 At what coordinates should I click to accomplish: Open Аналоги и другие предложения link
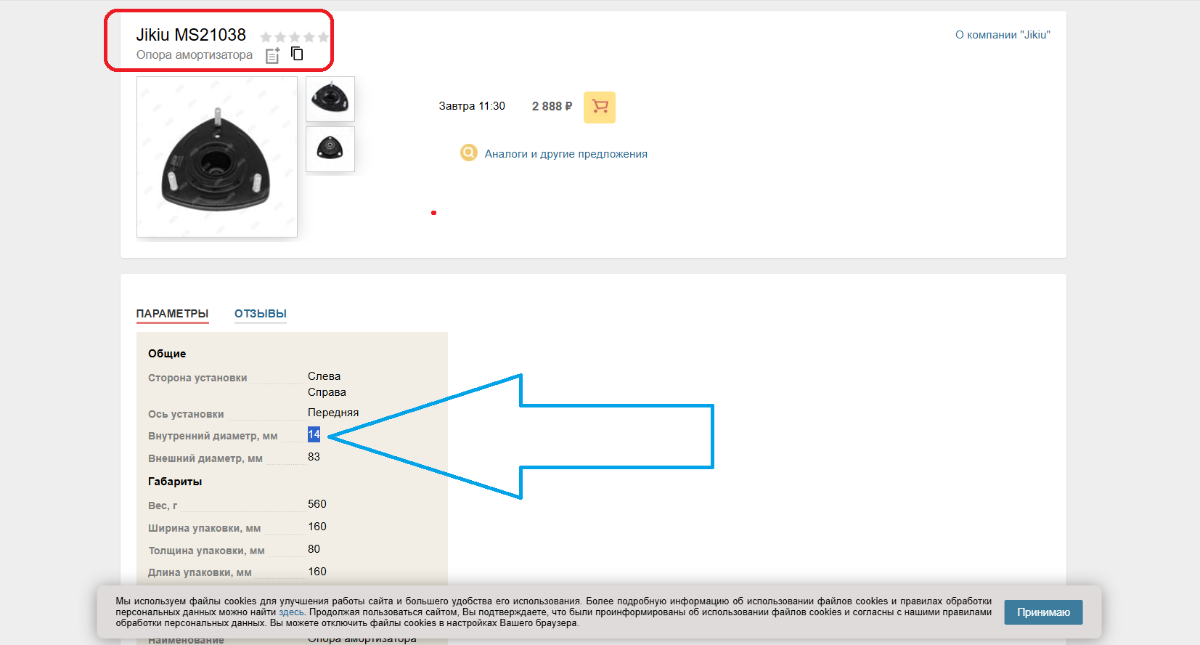566,154
